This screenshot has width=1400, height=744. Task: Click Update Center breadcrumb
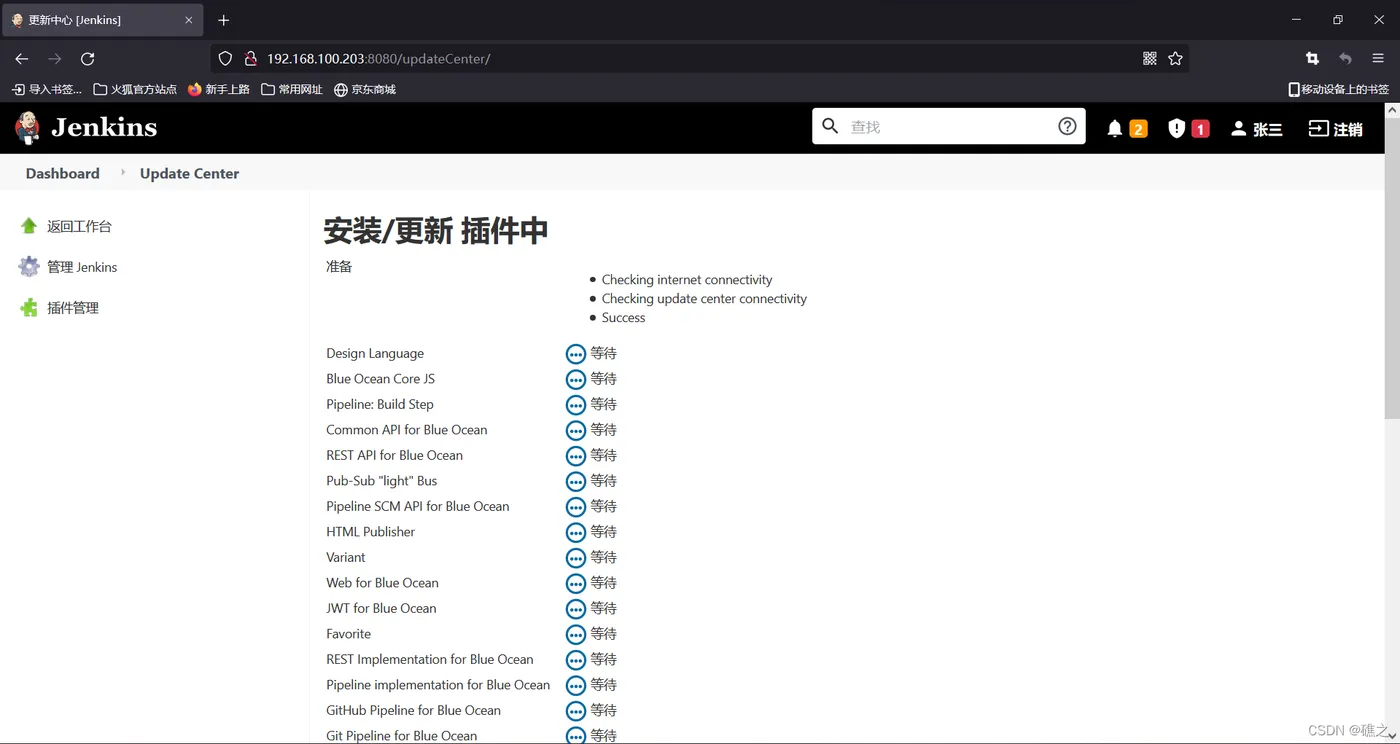189,173
